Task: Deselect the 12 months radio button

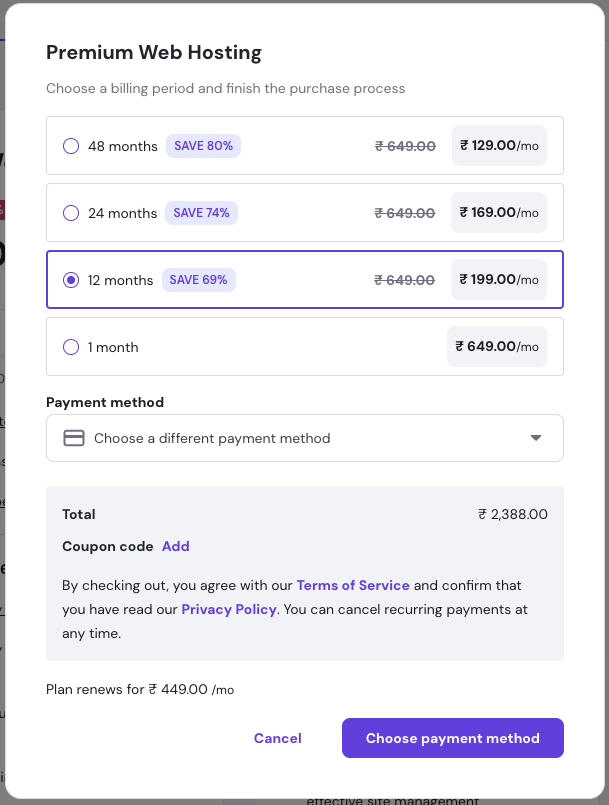Action: click(70, 280)
